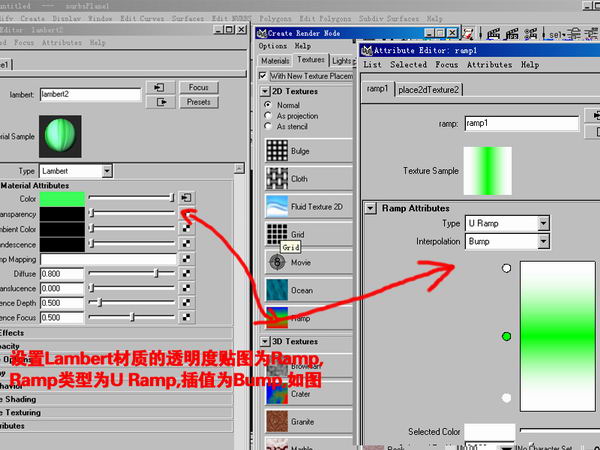The image size is (600, 450).
Task: Click the Fluid Texture 2D swatch icon
Action: (277, 206)
